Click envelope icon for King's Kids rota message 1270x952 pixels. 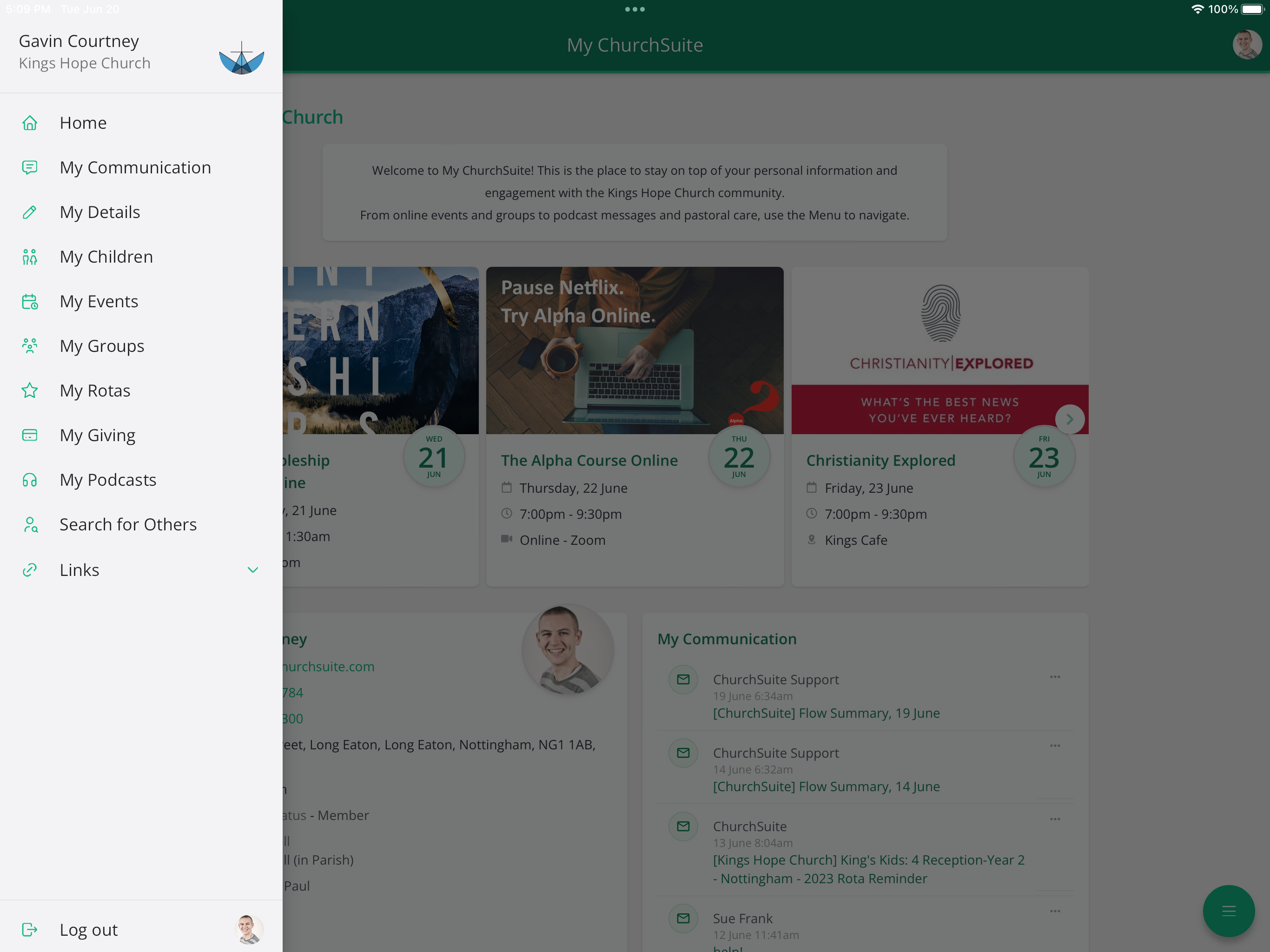(683, 827)
